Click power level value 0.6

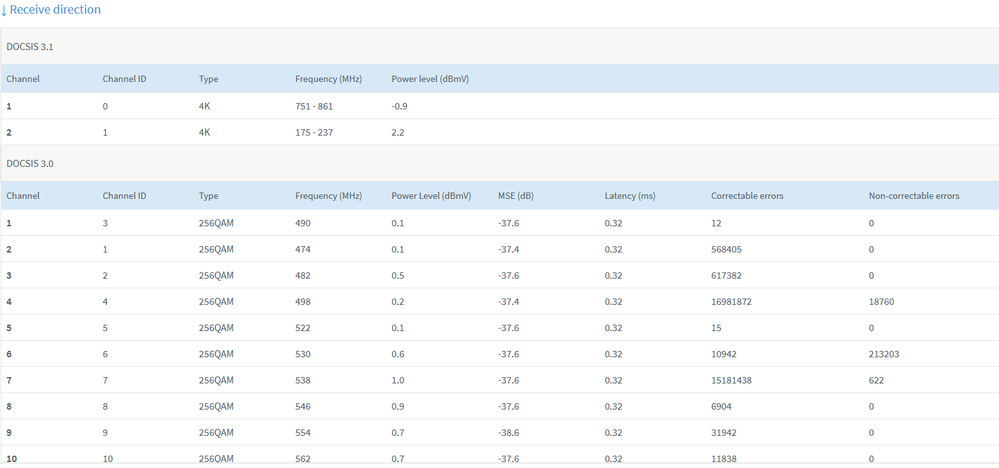pos(398,354)
